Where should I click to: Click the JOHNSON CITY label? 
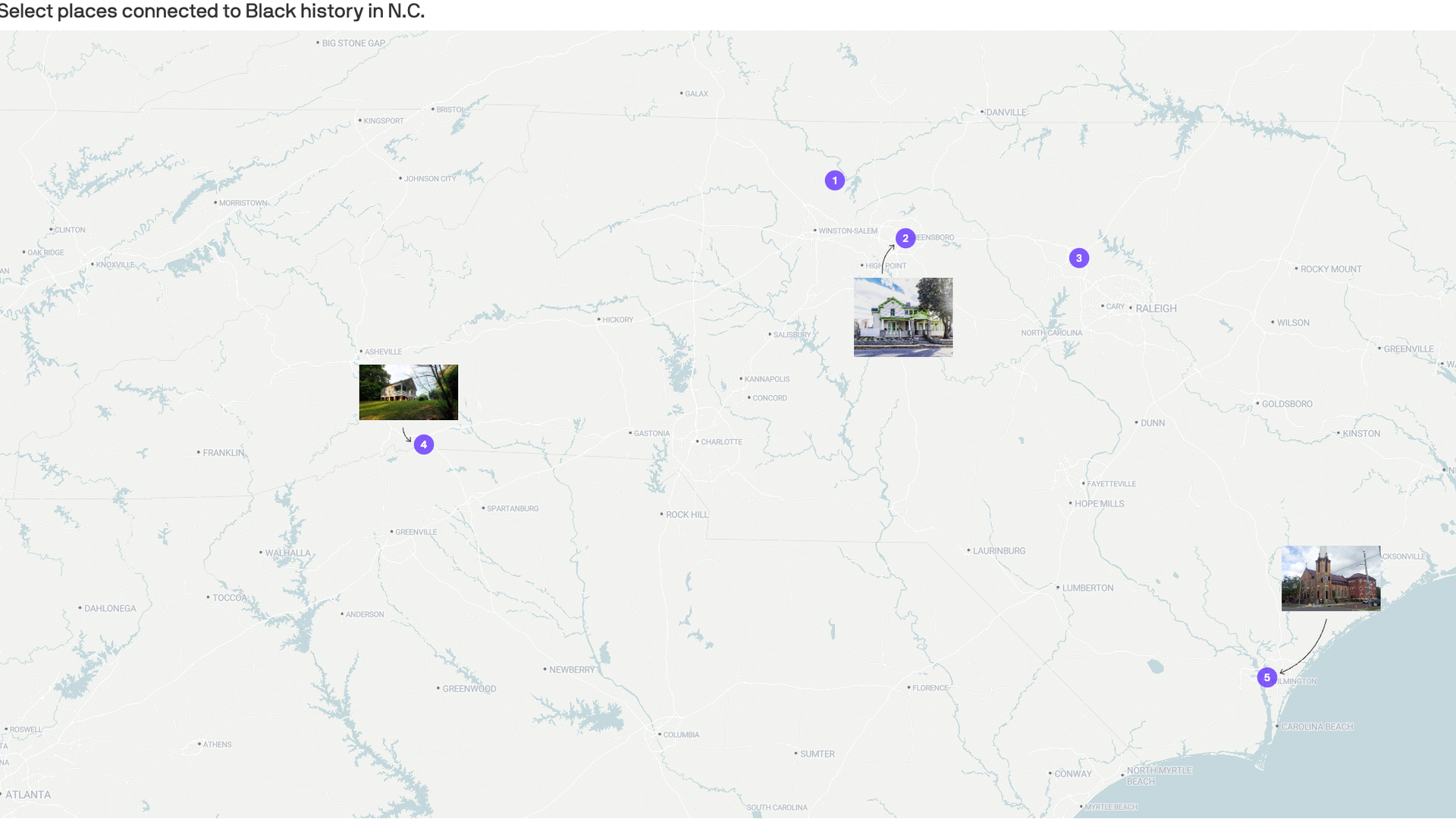430,179
